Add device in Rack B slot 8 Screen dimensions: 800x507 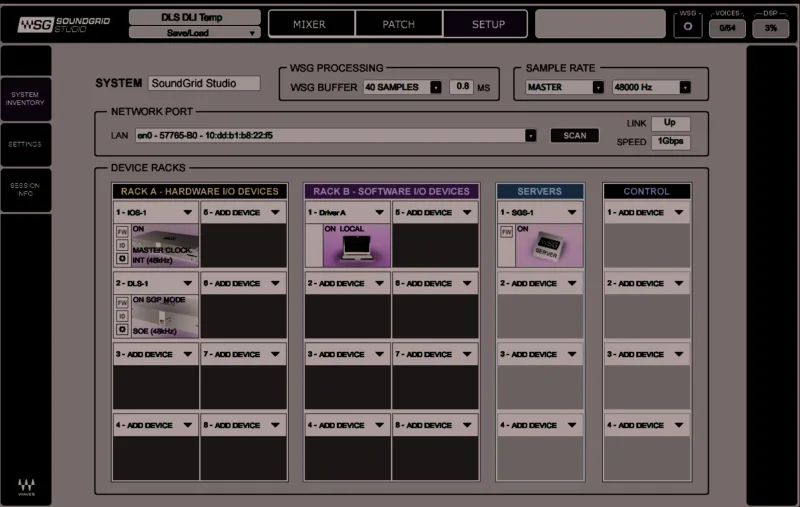tap(435, 425)
